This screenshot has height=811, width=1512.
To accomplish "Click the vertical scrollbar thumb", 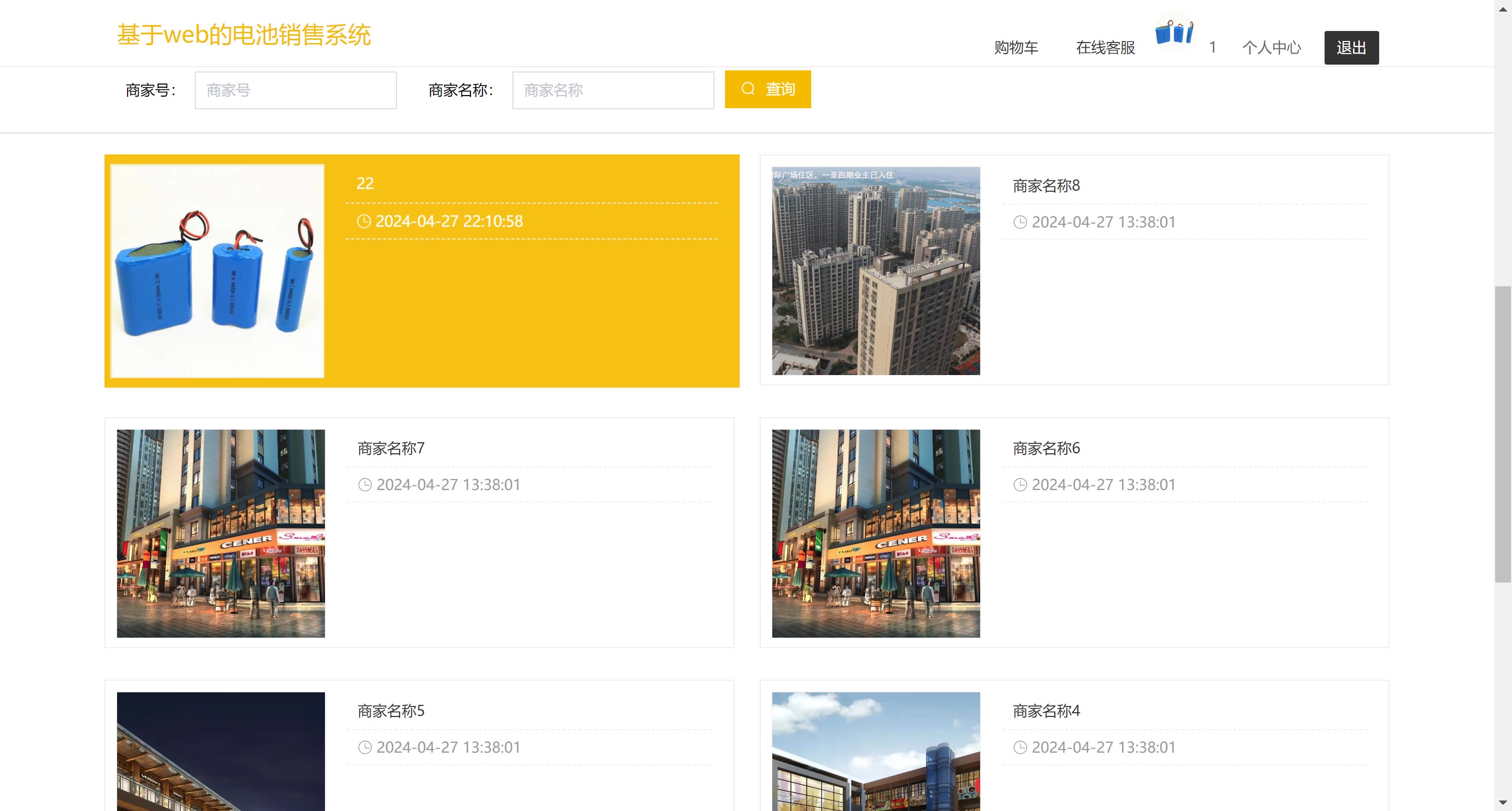I will 1503,434.
